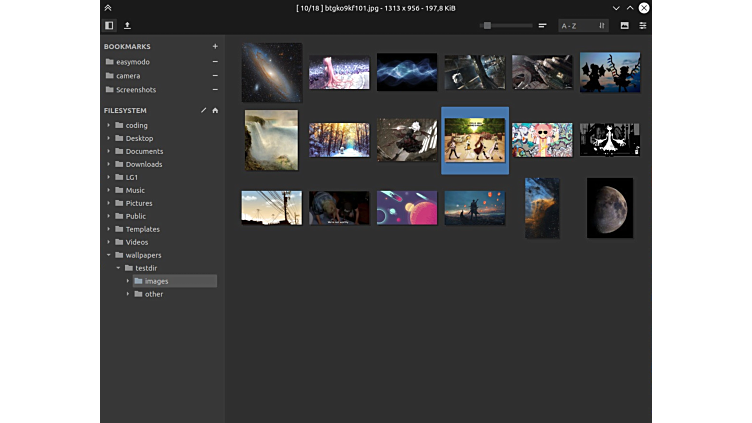752x423 pixels.
Task: Click the edit path pencil icon
Action: pyautogui.click(x=203, y=110)
